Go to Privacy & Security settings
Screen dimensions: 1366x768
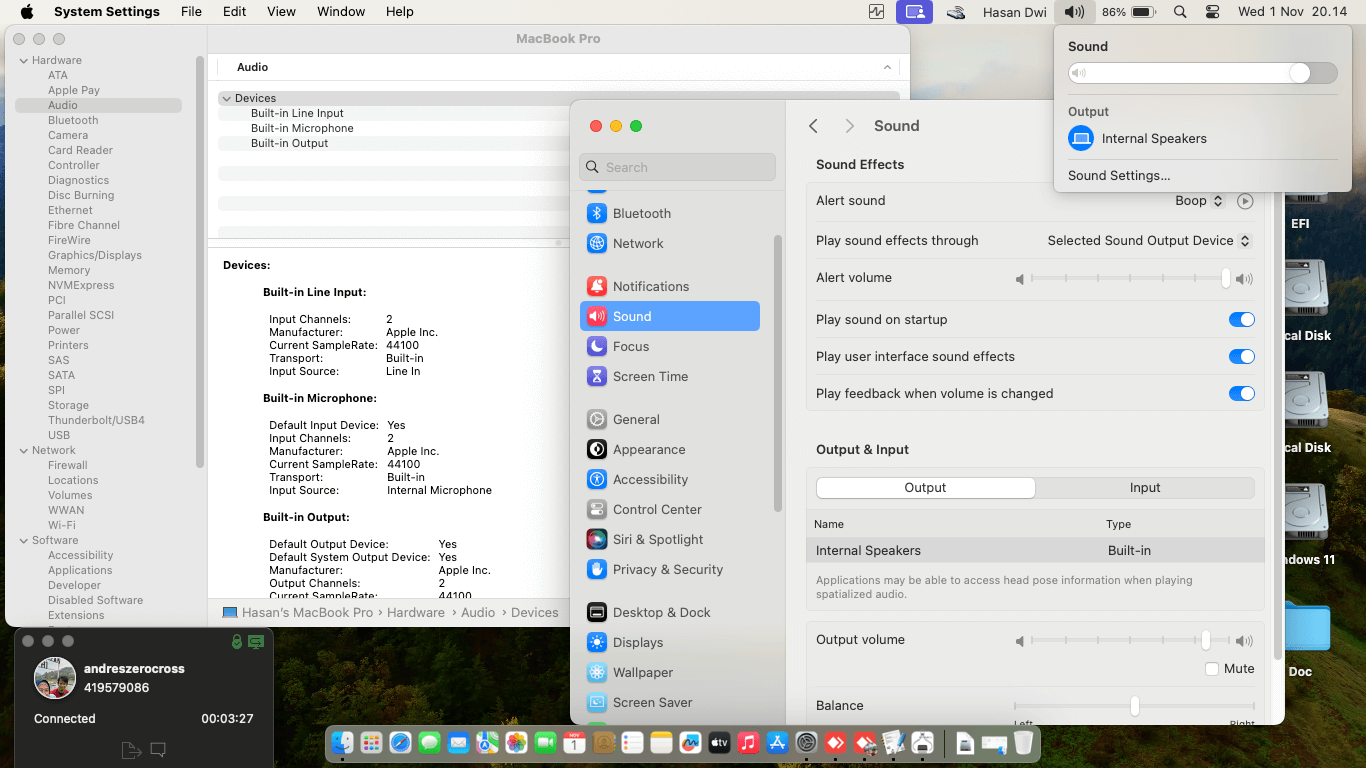click(x=667, y=569)
